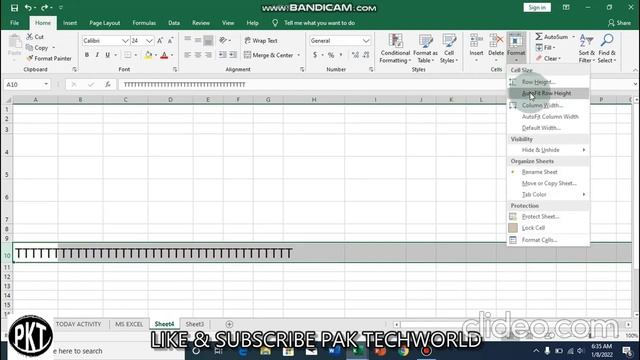640x360 pixels.
Task: Choose Protect Sheet
Action: 548,217
